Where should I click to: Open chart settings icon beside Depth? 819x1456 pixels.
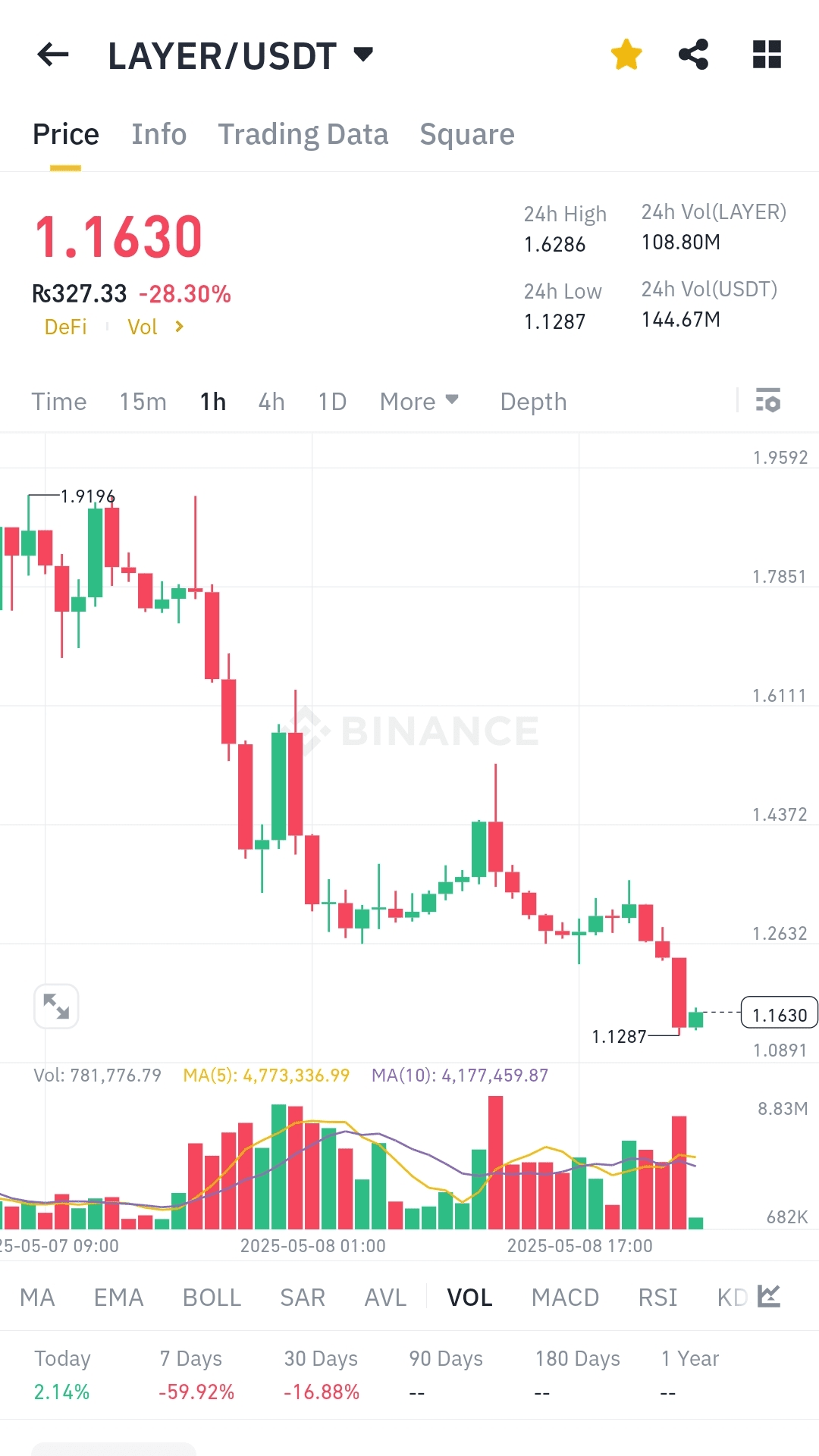(767, 400)
